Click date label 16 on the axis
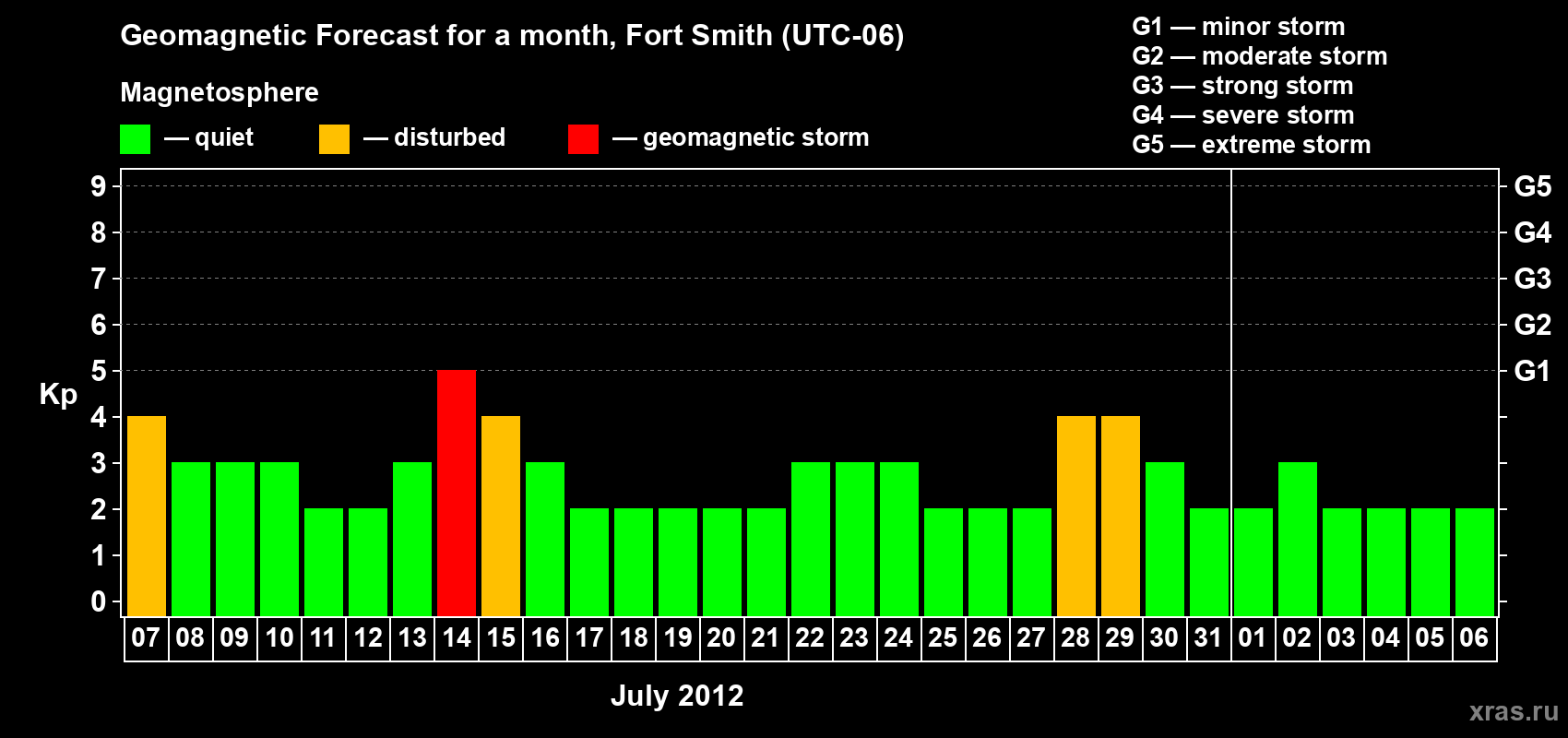 [544, 637]
